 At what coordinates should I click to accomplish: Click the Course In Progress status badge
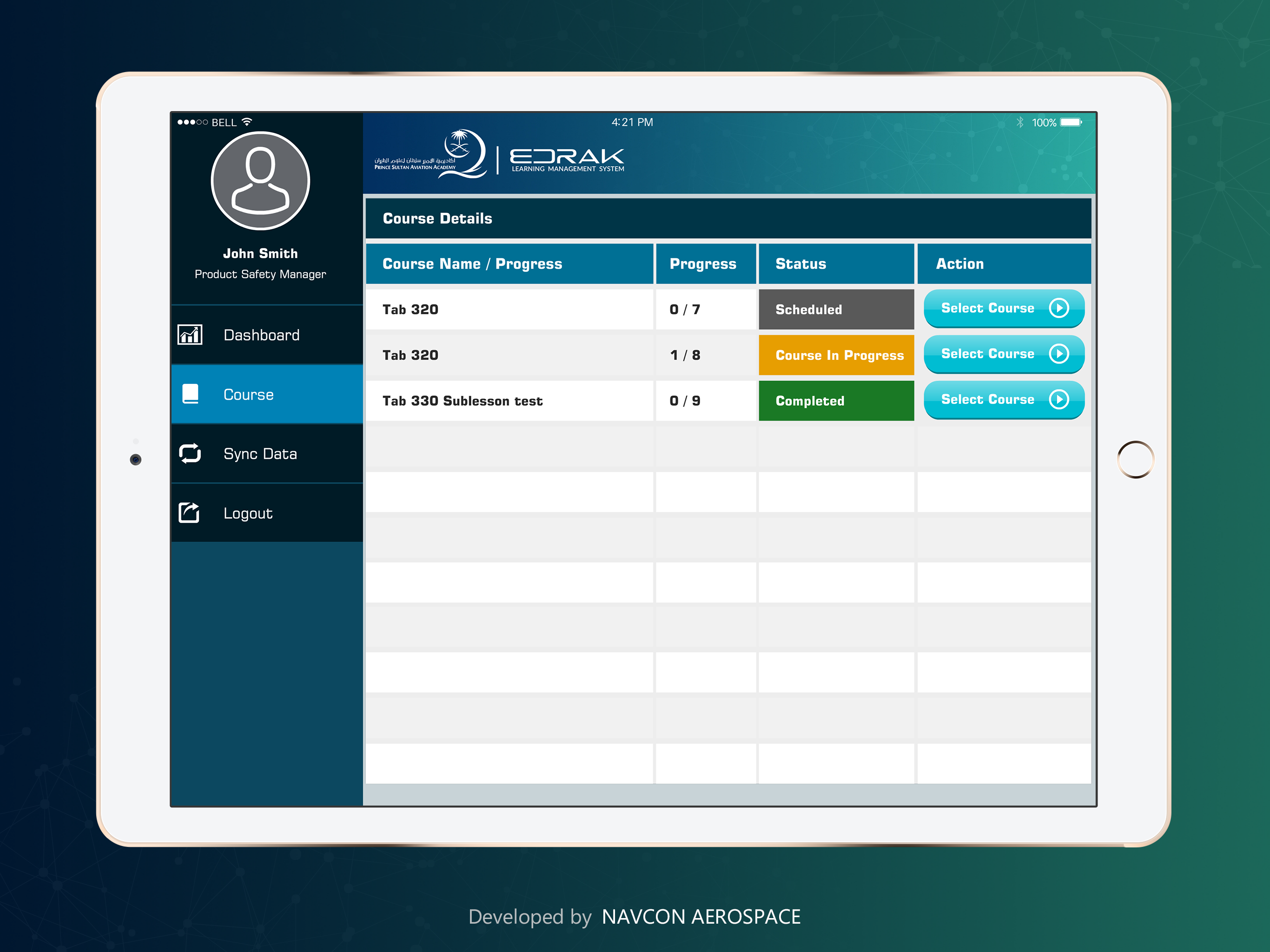point(836,356)
